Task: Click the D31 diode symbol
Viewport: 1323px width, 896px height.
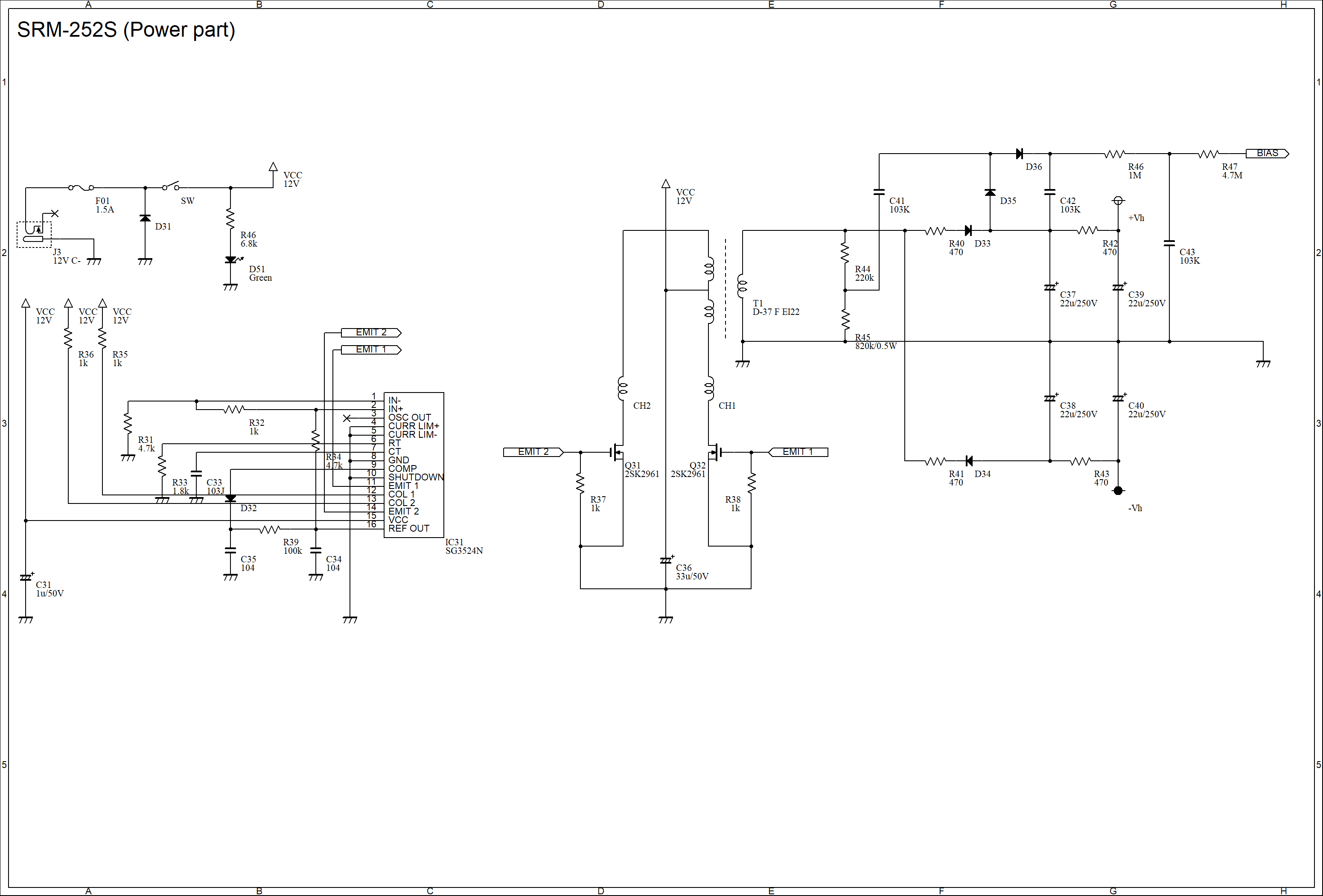Action: click(x=145, y=218)
